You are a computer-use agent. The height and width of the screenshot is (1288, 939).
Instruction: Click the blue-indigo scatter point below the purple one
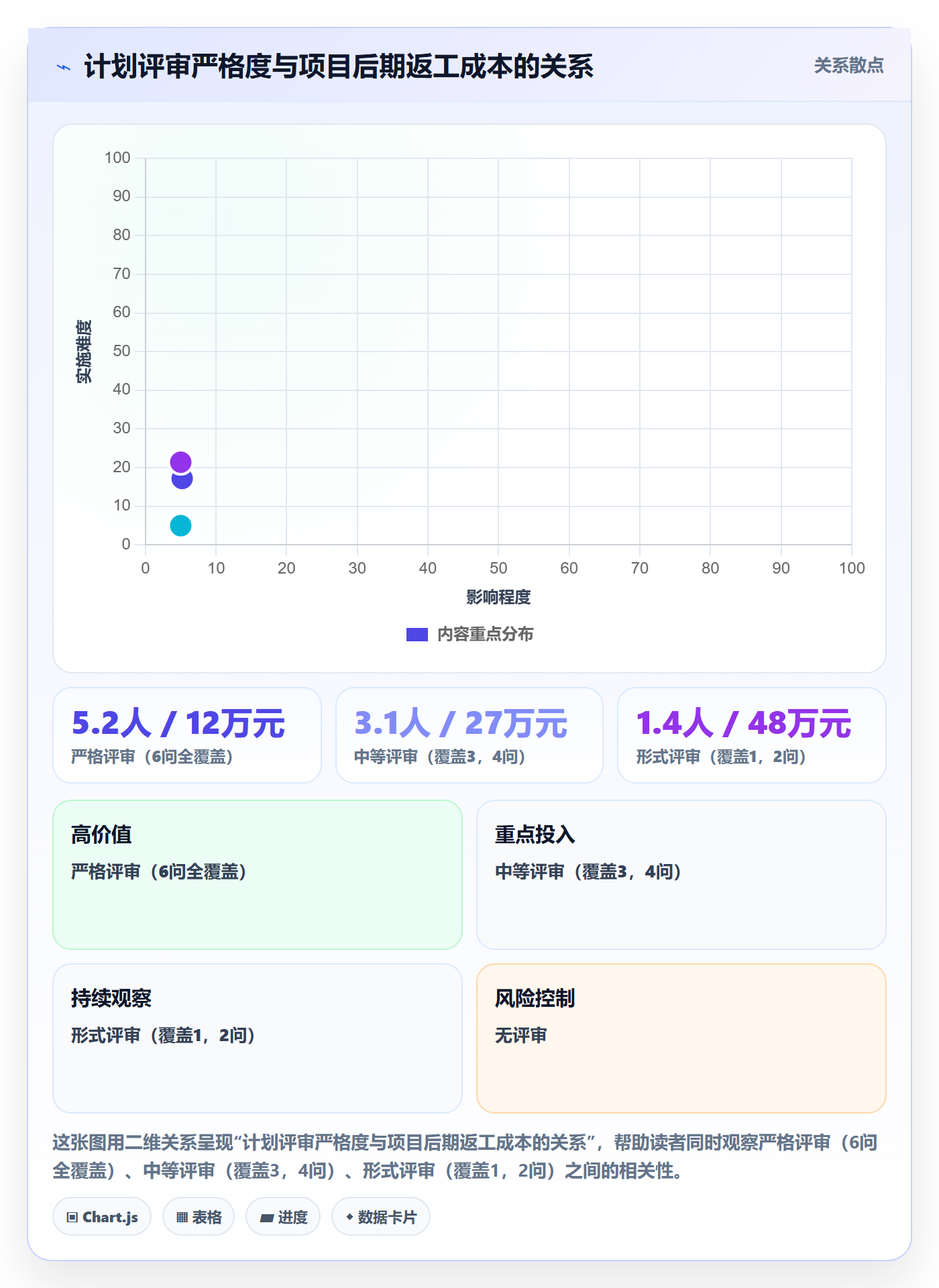coord(182,480)
